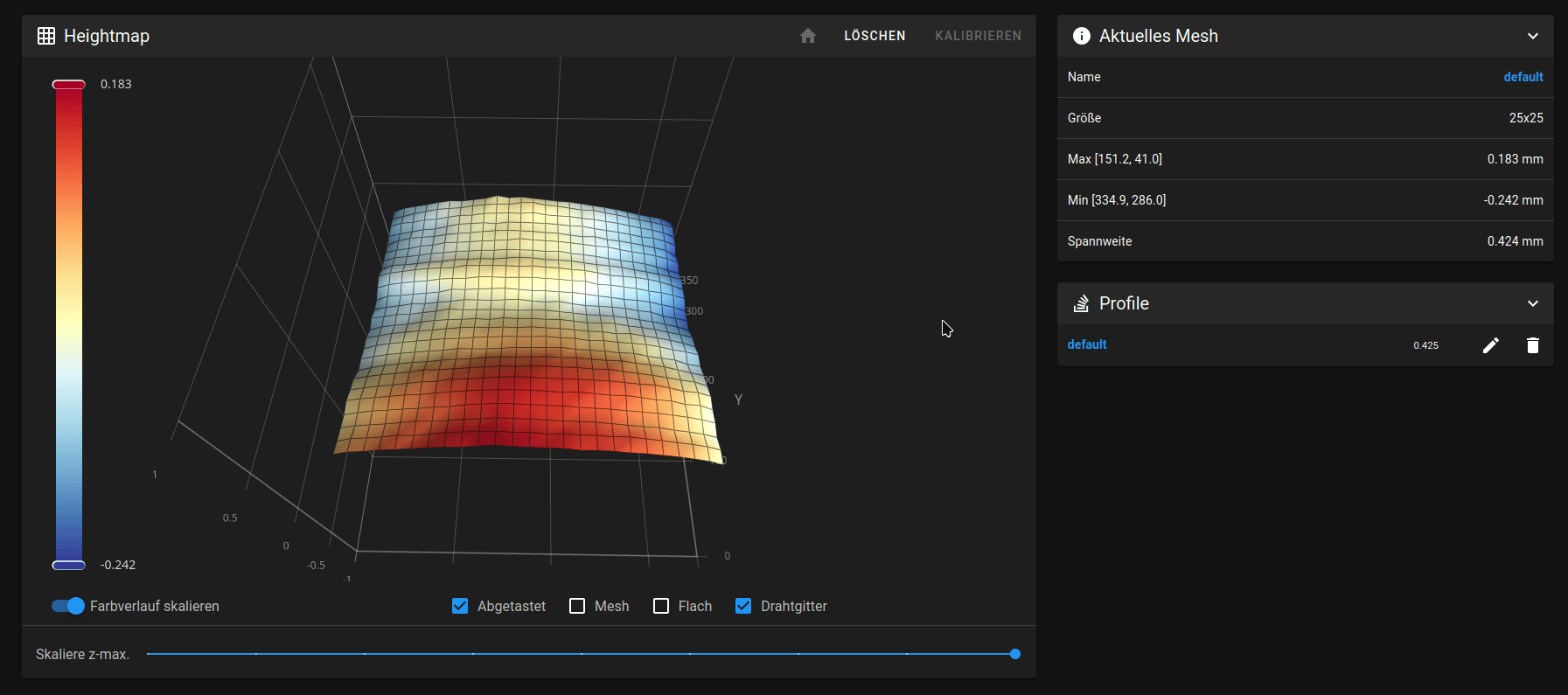This screenshot has height=695, width=1568.
Task: Click the KALIBRIEREN button
Action: [x=978, y=36]
